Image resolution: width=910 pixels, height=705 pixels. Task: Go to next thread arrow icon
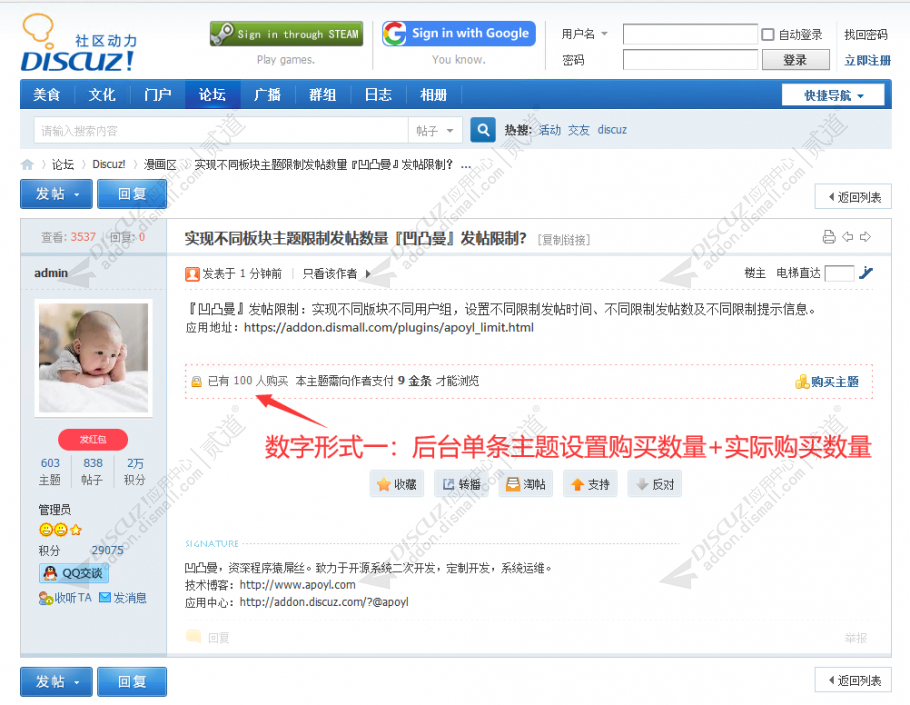point(865,237)
